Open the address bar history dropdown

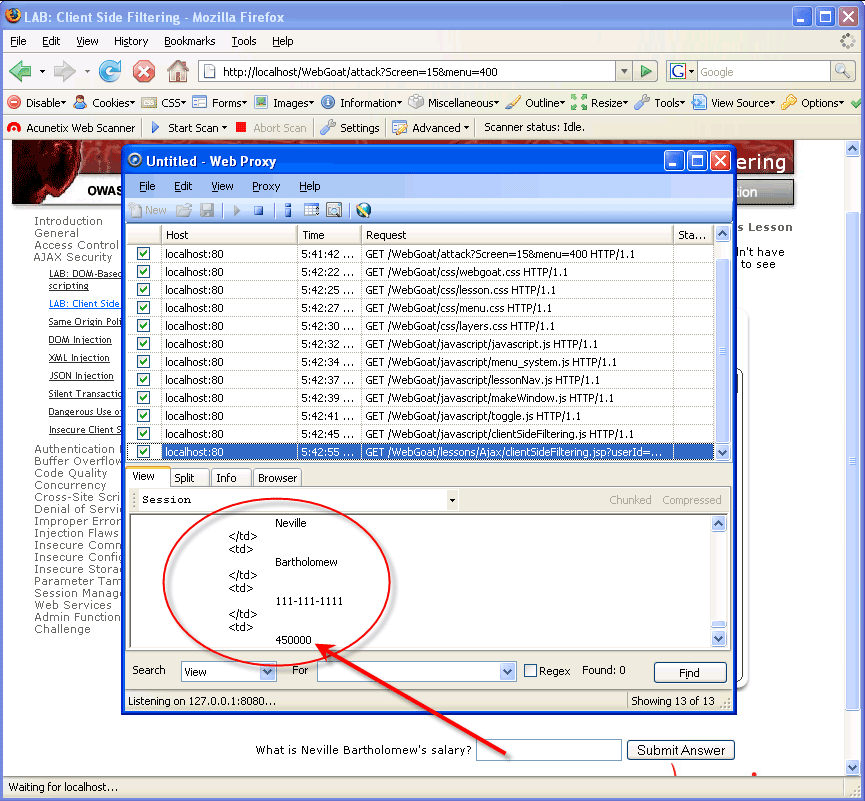coord(623,71)
